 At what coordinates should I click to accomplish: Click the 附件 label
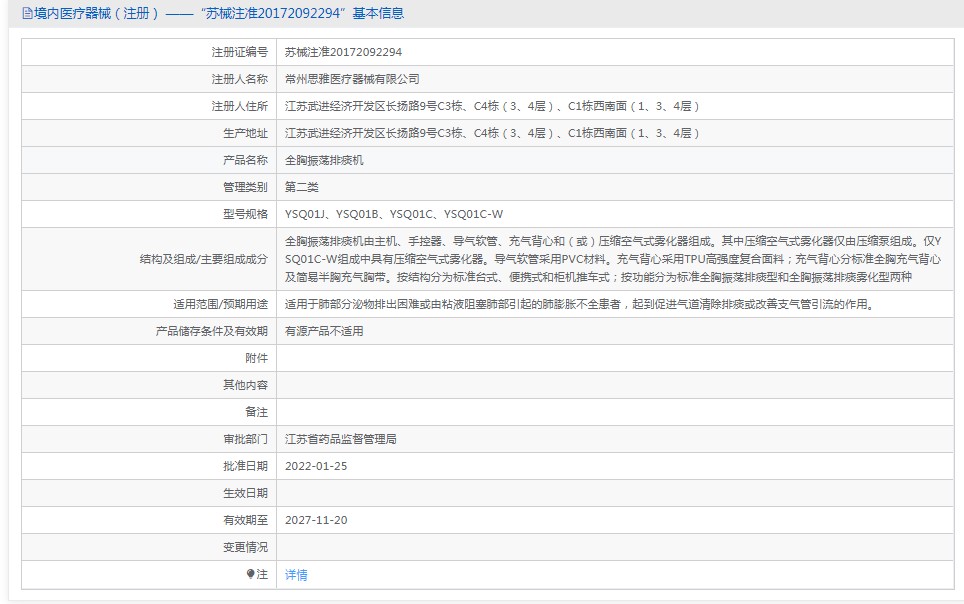256,359
